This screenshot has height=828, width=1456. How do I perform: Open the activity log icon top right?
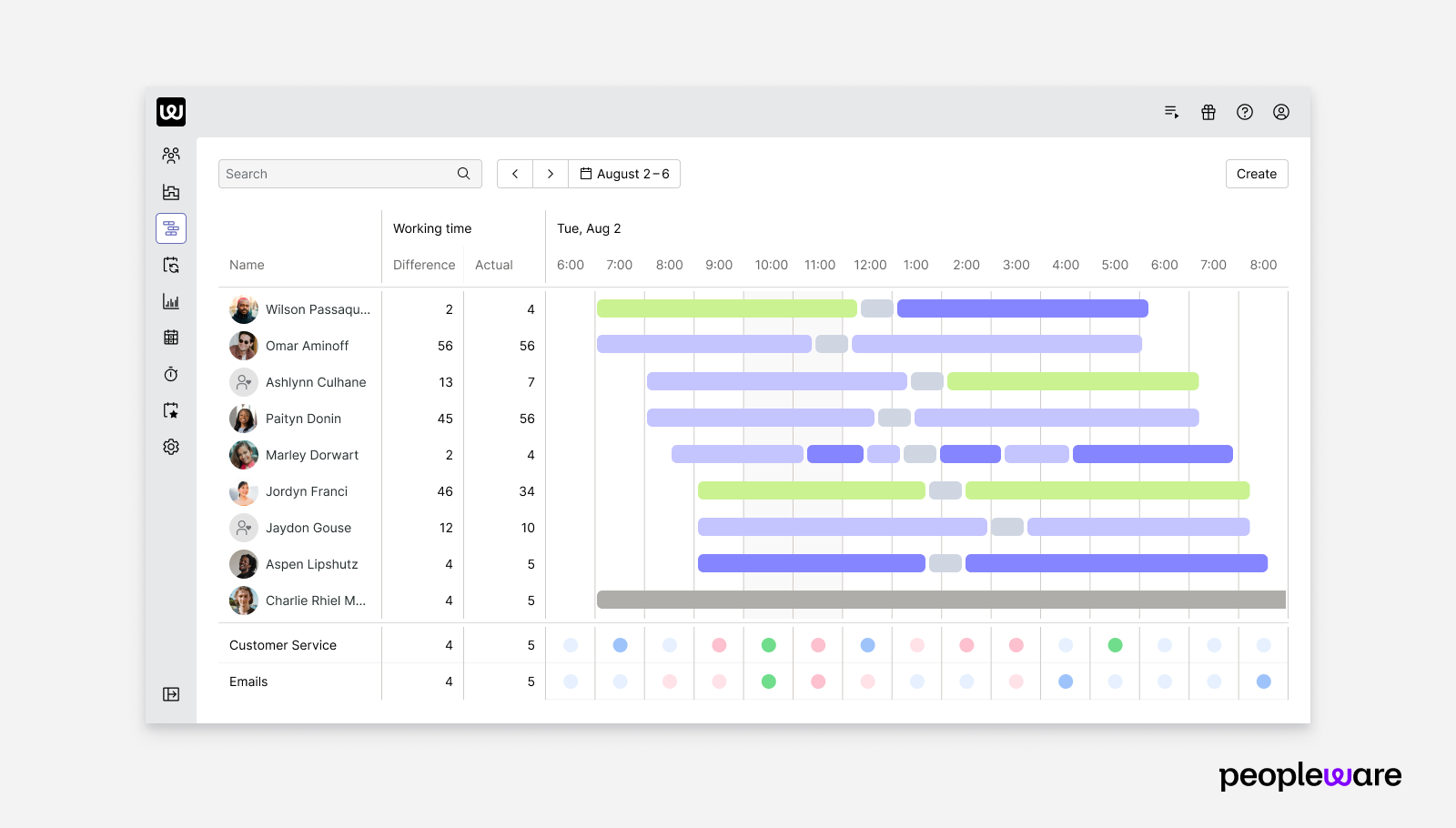[x=1171, y=111]
